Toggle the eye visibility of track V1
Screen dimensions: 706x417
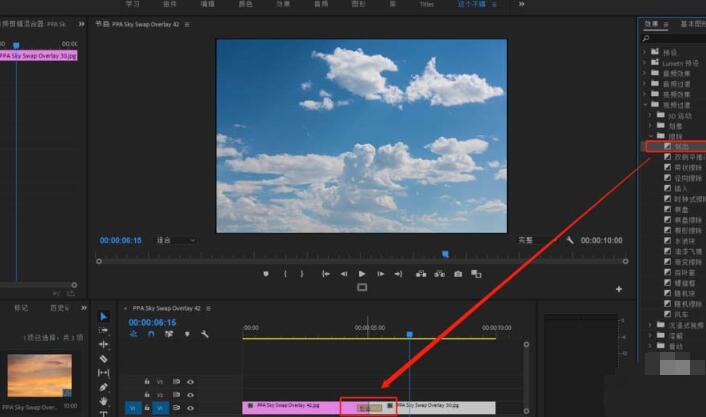click(x=190, y=407)
